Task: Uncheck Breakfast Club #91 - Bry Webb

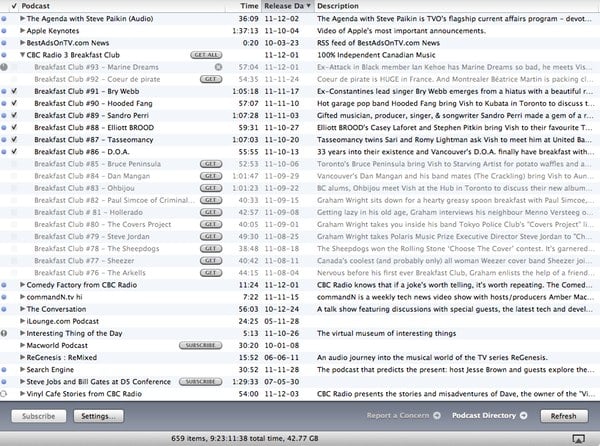Action: [x=14, y=91]
